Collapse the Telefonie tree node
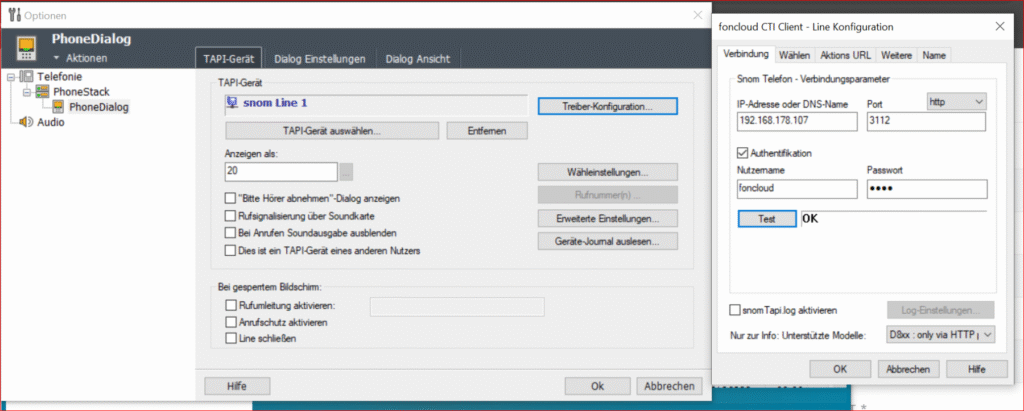This screenshot has width=1024, height=411. [x=10, y=76]
